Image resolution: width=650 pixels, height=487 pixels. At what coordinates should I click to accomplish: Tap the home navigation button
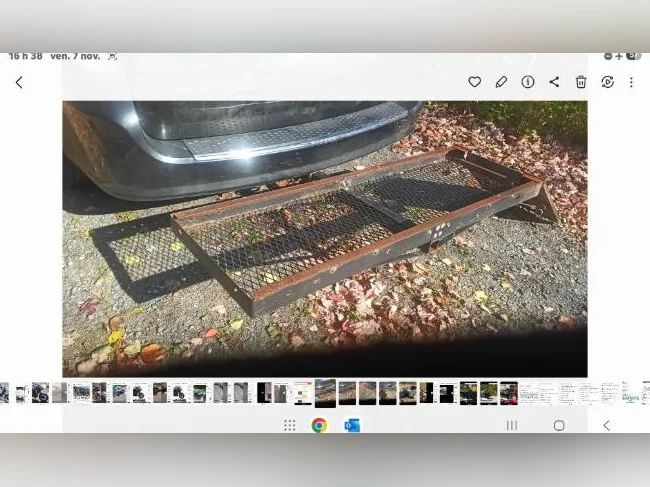tap(559, 425)
